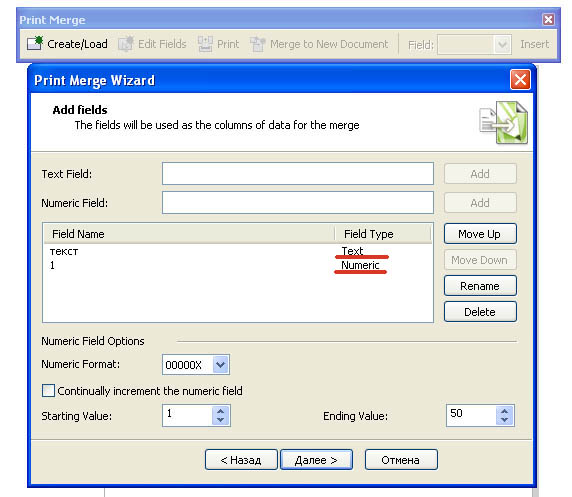The image size is (572, 497).
Task: Open the Numeric Format dropdown
Action: (x=220, y=364)
